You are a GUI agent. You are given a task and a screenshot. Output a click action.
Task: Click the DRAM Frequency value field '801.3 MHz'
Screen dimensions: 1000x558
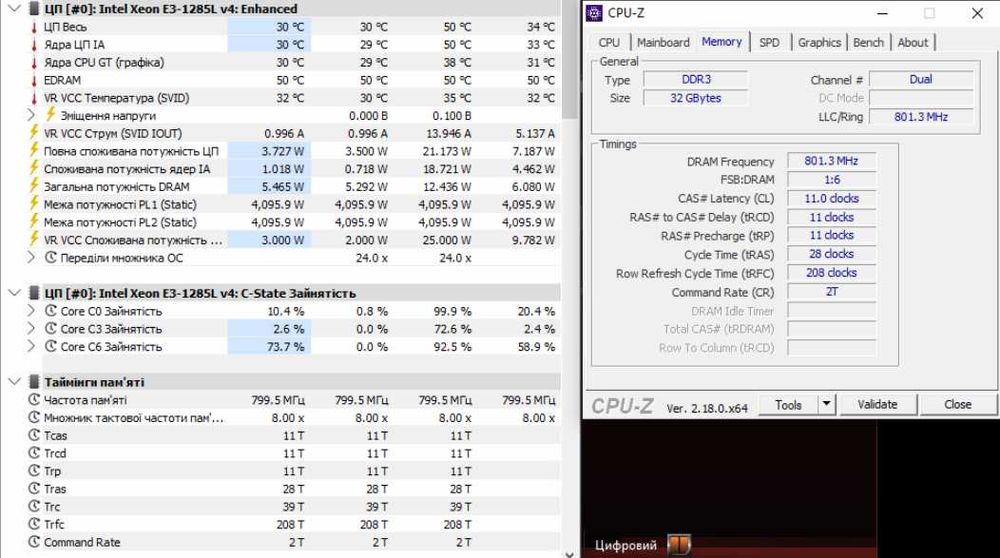831,161
